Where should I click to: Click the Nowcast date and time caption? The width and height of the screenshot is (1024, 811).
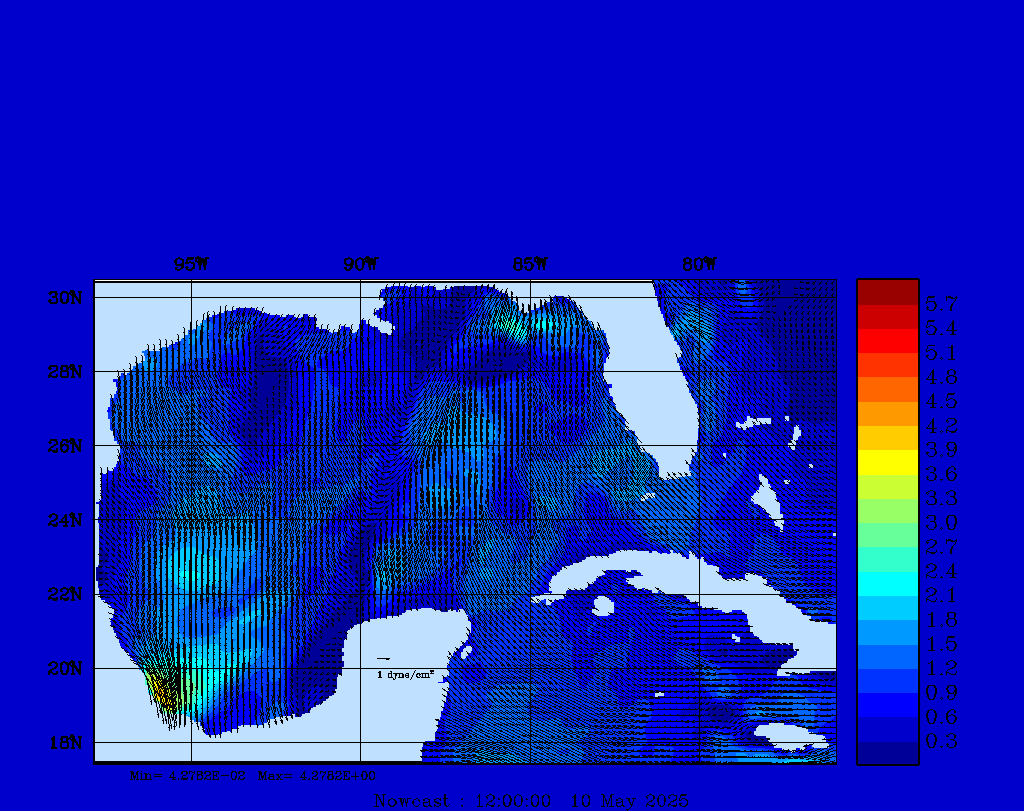tap(530, 801)
